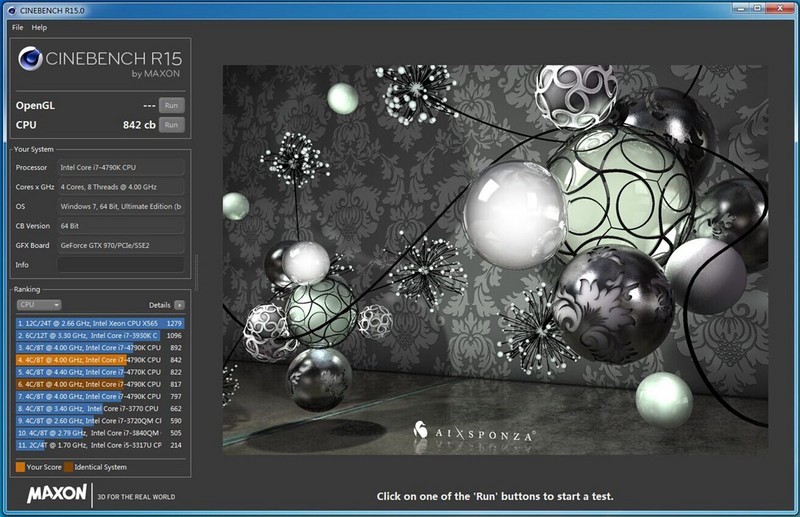Image resolution: width=800 pixels, height=517 pixels.
Task: Click the Cinebench icon in the title bar
Action: click(11, 11)
